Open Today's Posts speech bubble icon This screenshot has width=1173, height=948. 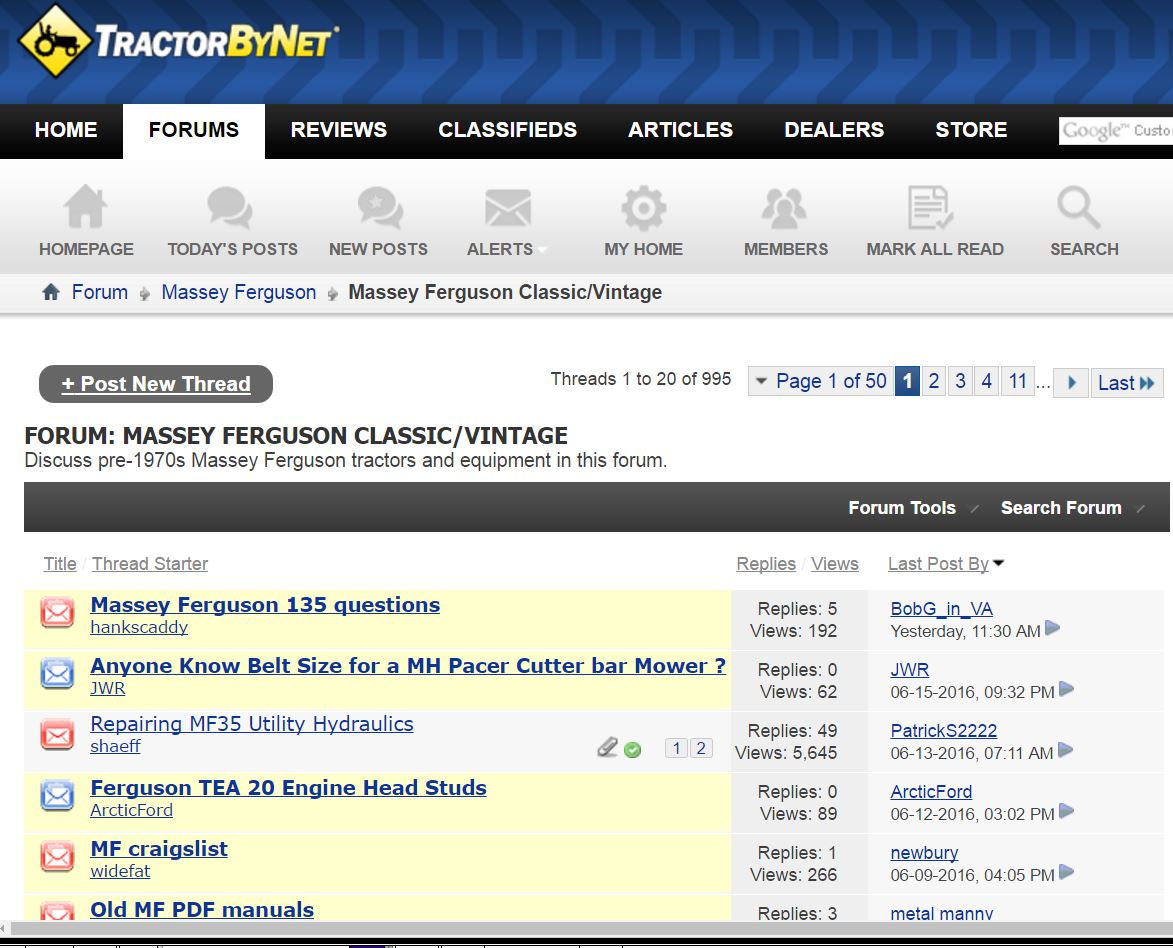pos(230,207)
